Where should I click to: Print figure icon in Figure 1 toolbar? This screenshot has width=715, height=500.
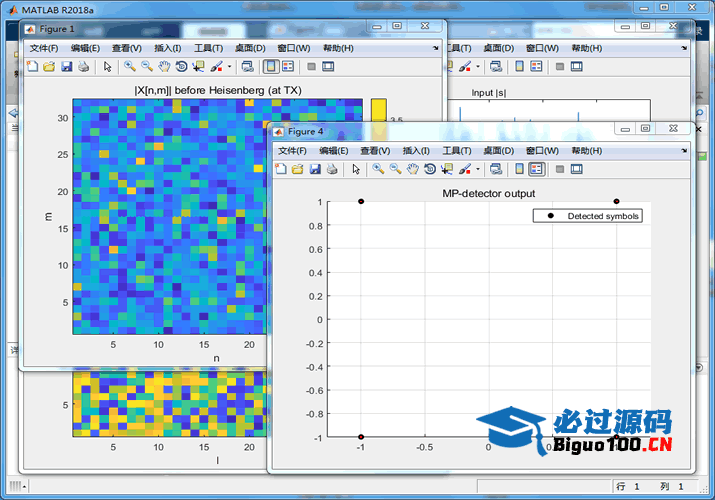coord(83,67)
